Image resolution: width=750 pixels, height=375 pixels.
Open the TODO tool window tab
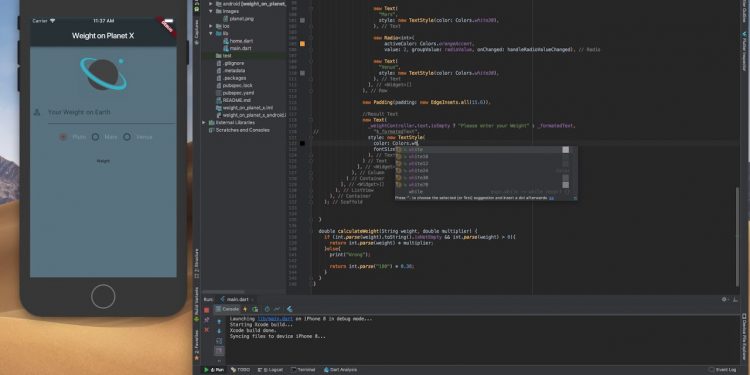241,370
